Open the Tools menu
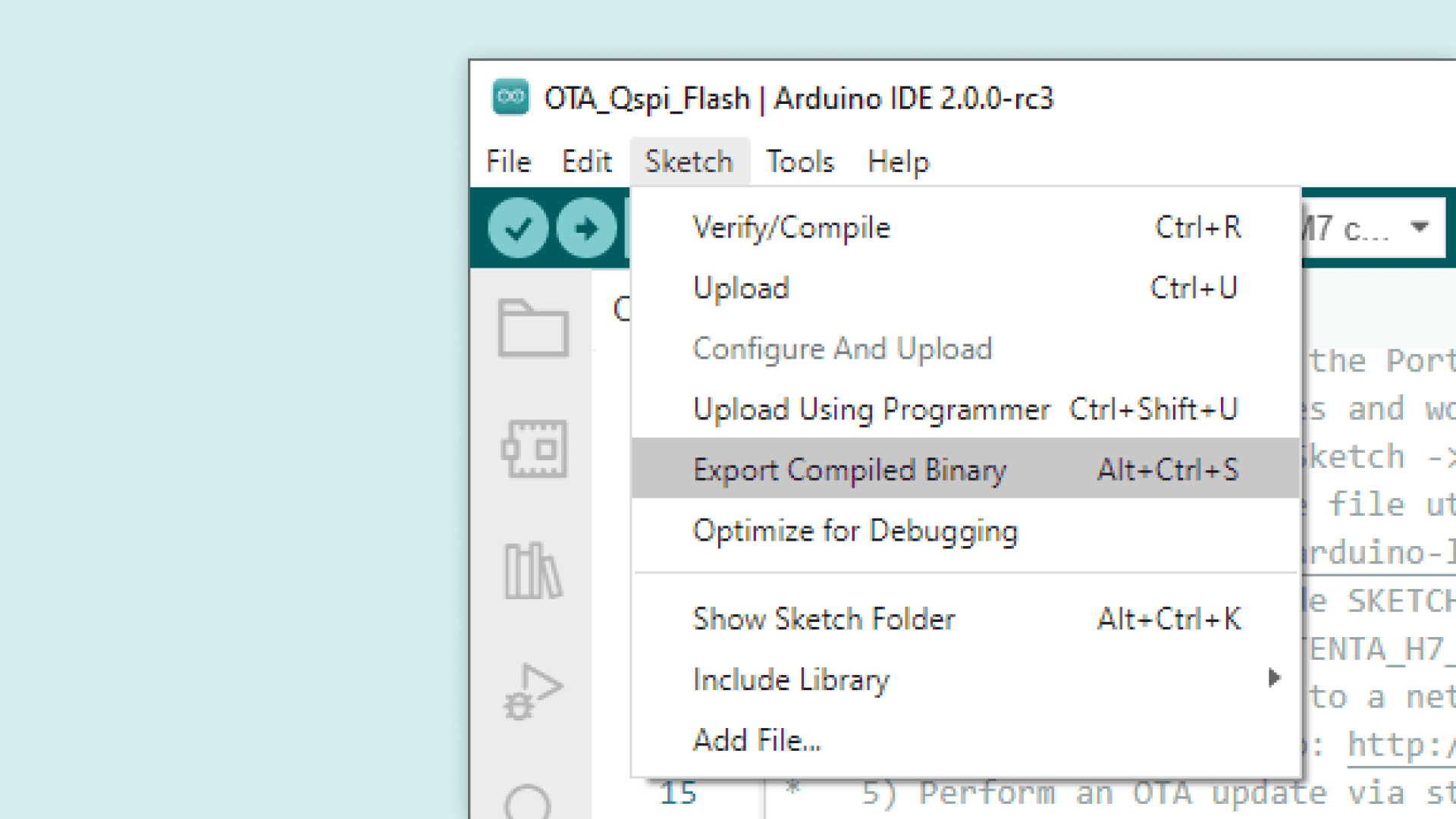 click(799, 162)
